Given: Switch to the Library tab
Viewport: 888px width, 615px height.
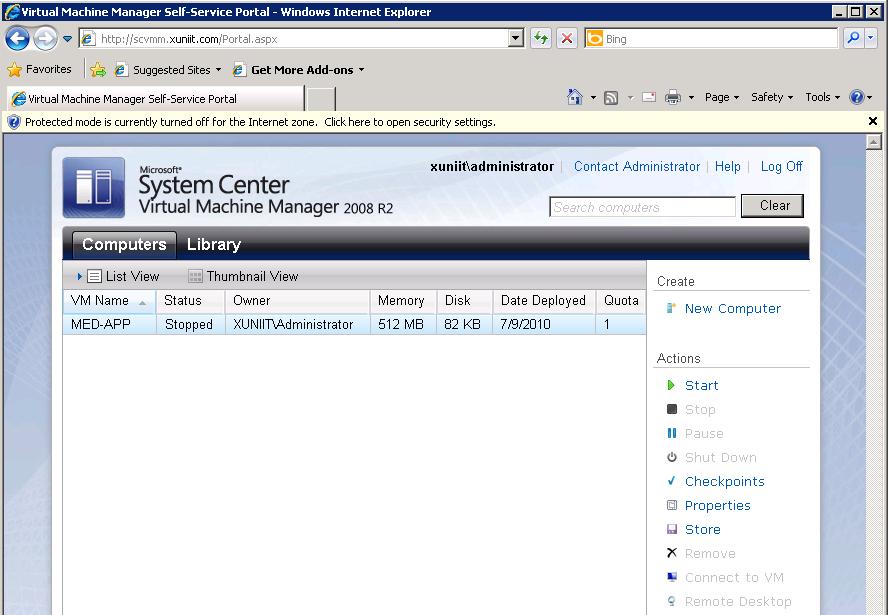Looking at the screenshot, I should [x=214, y=245].
